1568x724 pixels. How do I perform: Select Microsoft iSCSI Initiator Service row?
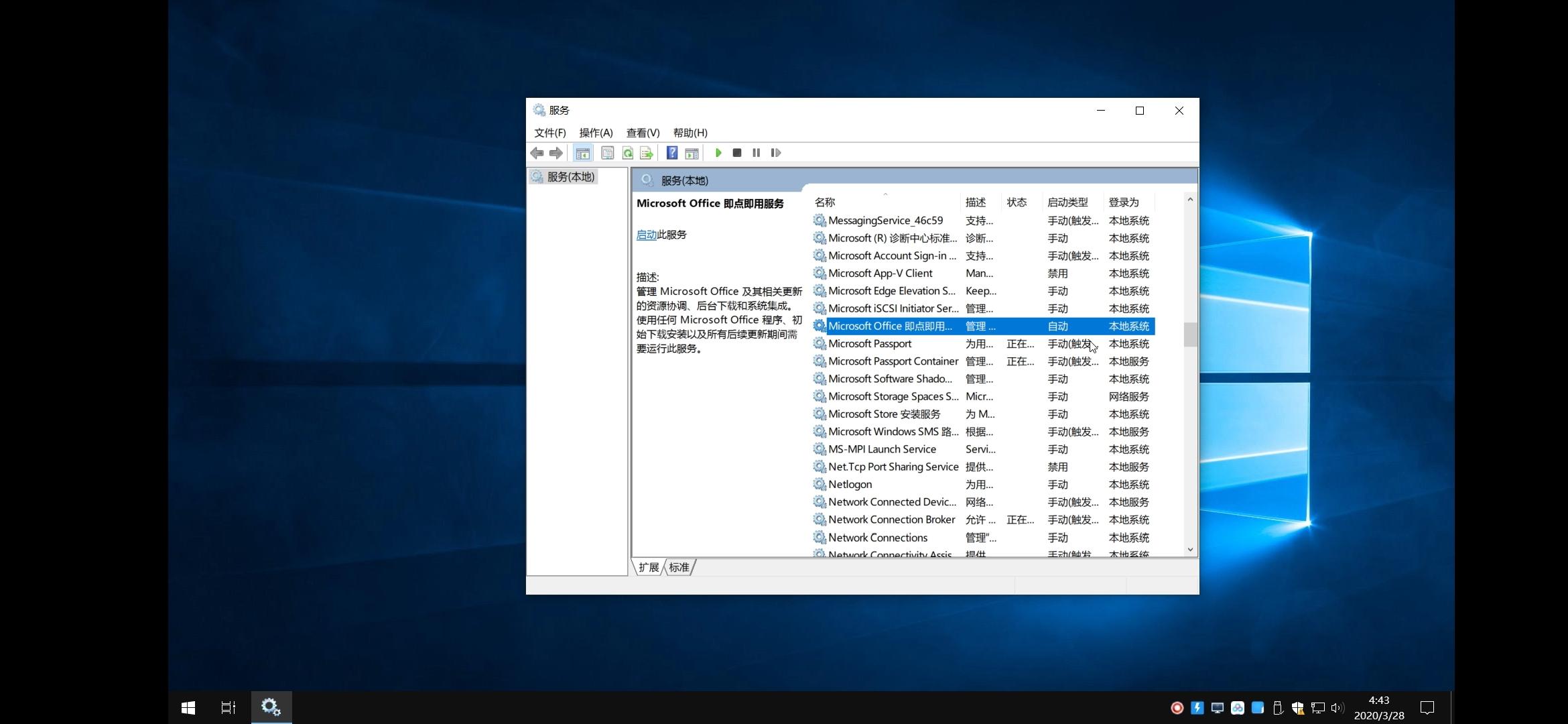(x=983, y=308)
